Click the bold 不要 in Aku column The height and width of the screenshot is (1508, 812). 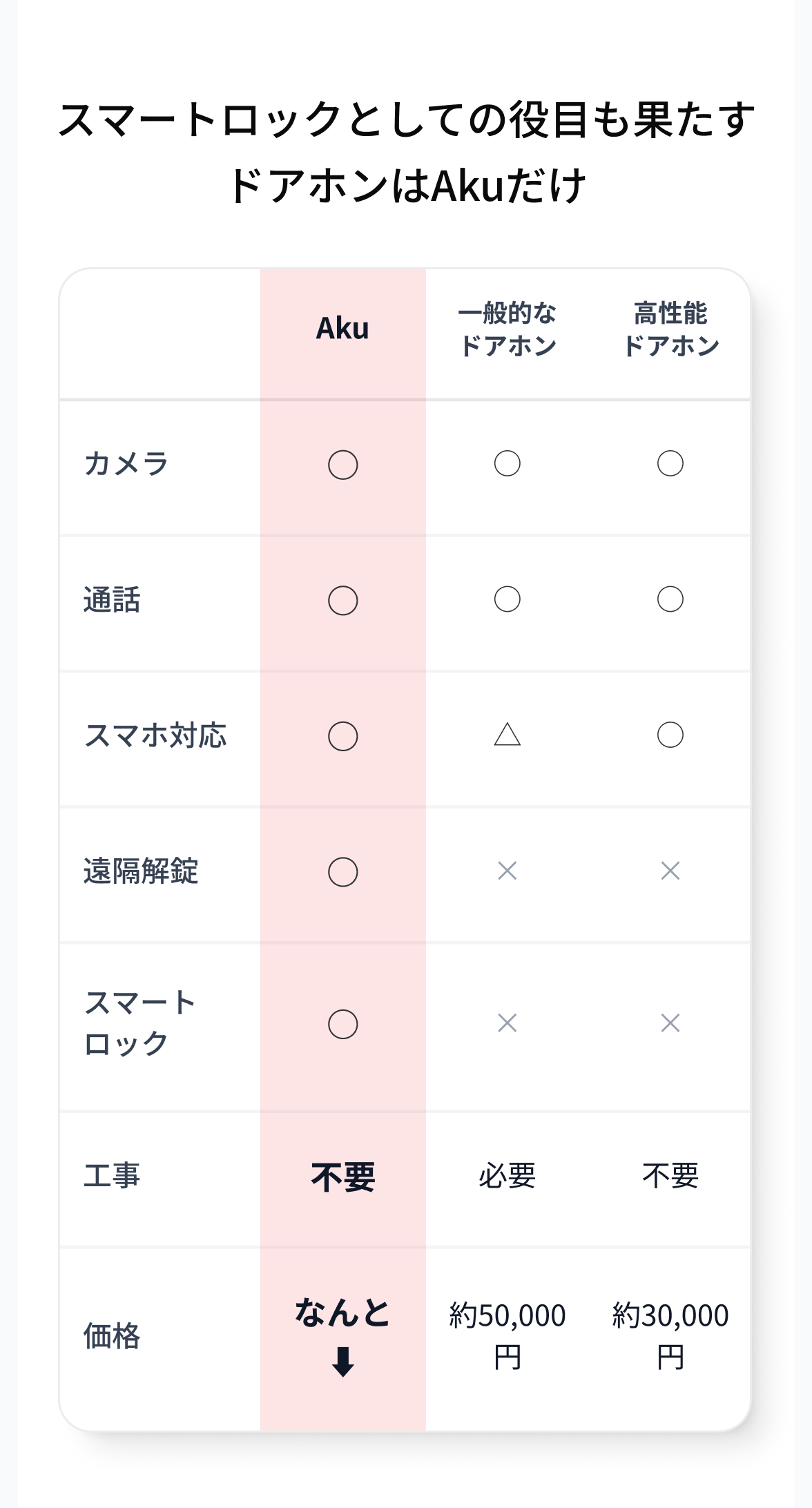tap(343, 1177)
